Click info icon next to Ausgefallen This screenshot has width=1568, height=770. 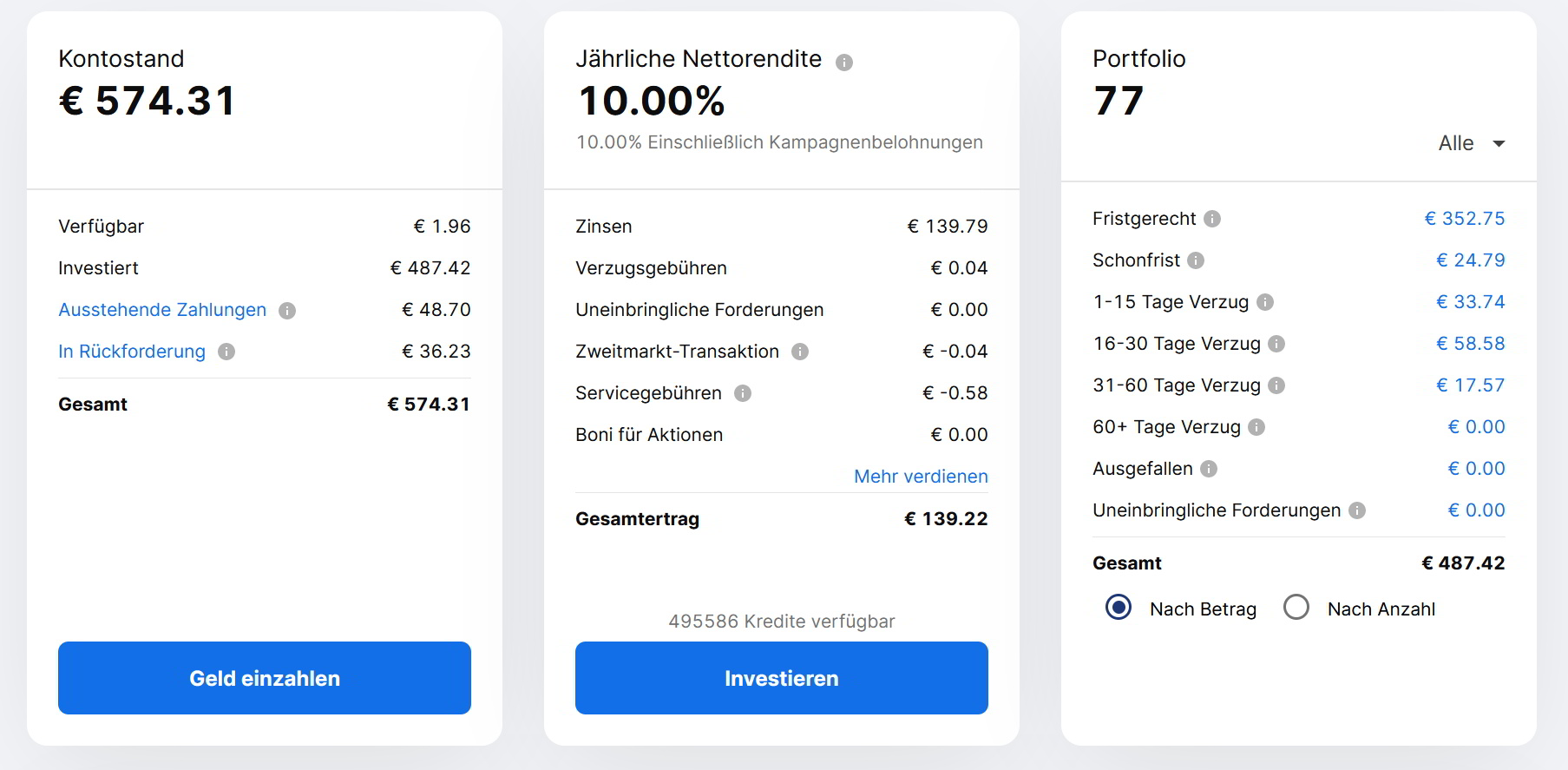1209,469
